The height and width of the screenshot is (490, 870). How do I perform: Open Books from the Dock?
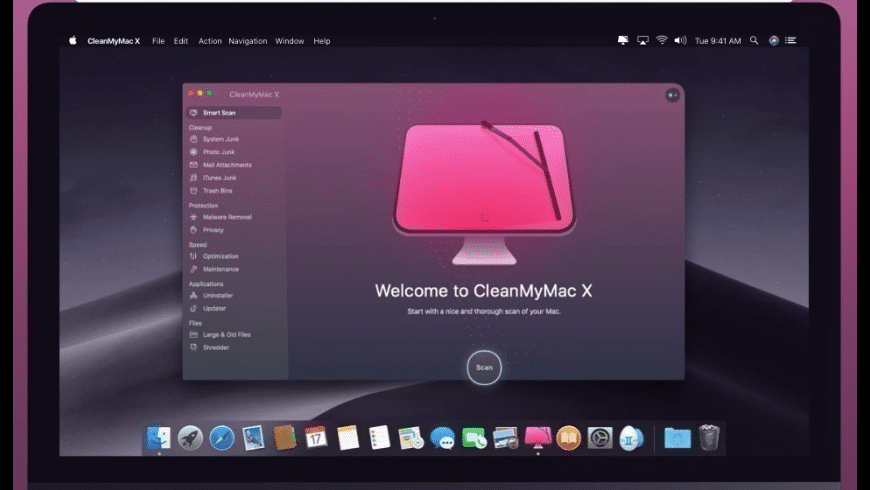[569, 438]
